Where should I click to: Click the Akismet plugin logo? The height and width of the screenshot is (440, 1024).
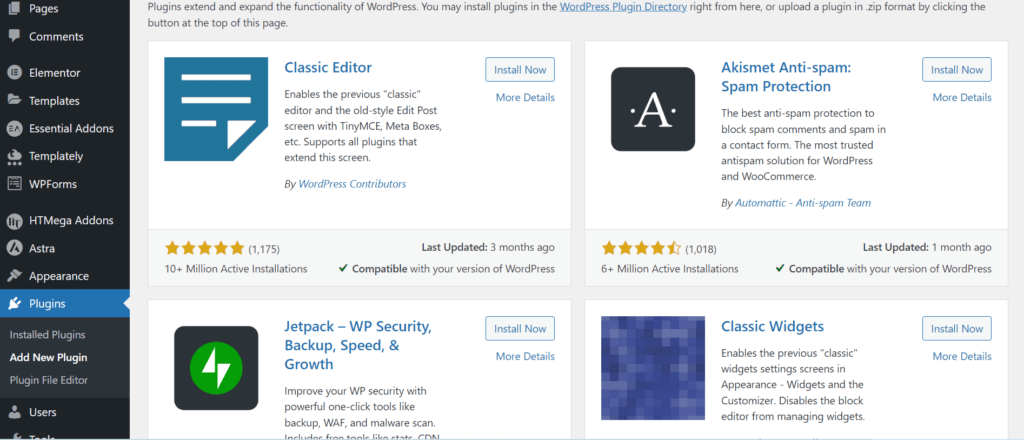tap(653, 109)
